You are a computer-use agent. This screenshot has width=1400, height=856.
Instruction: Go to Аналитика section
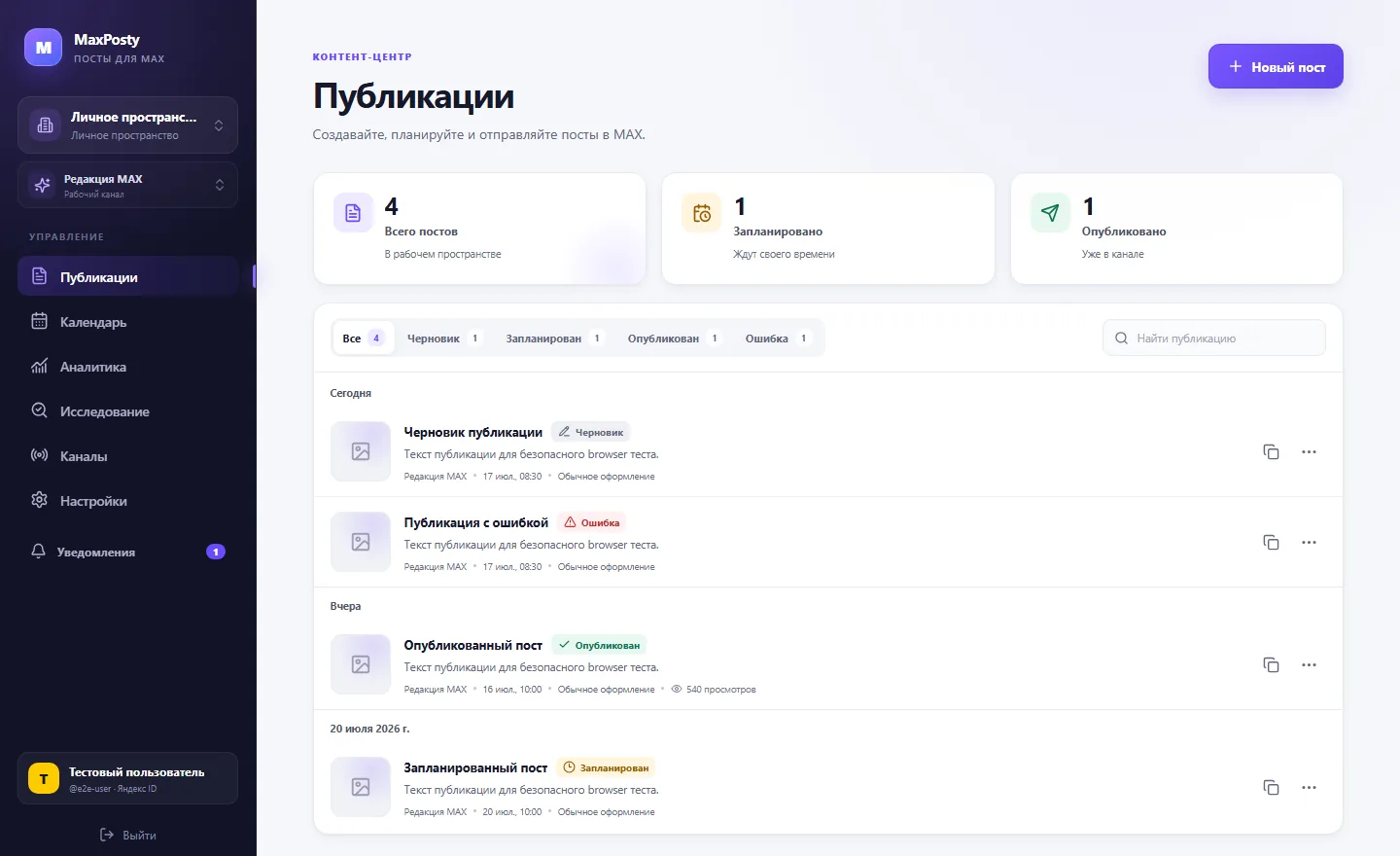(128, 366)
